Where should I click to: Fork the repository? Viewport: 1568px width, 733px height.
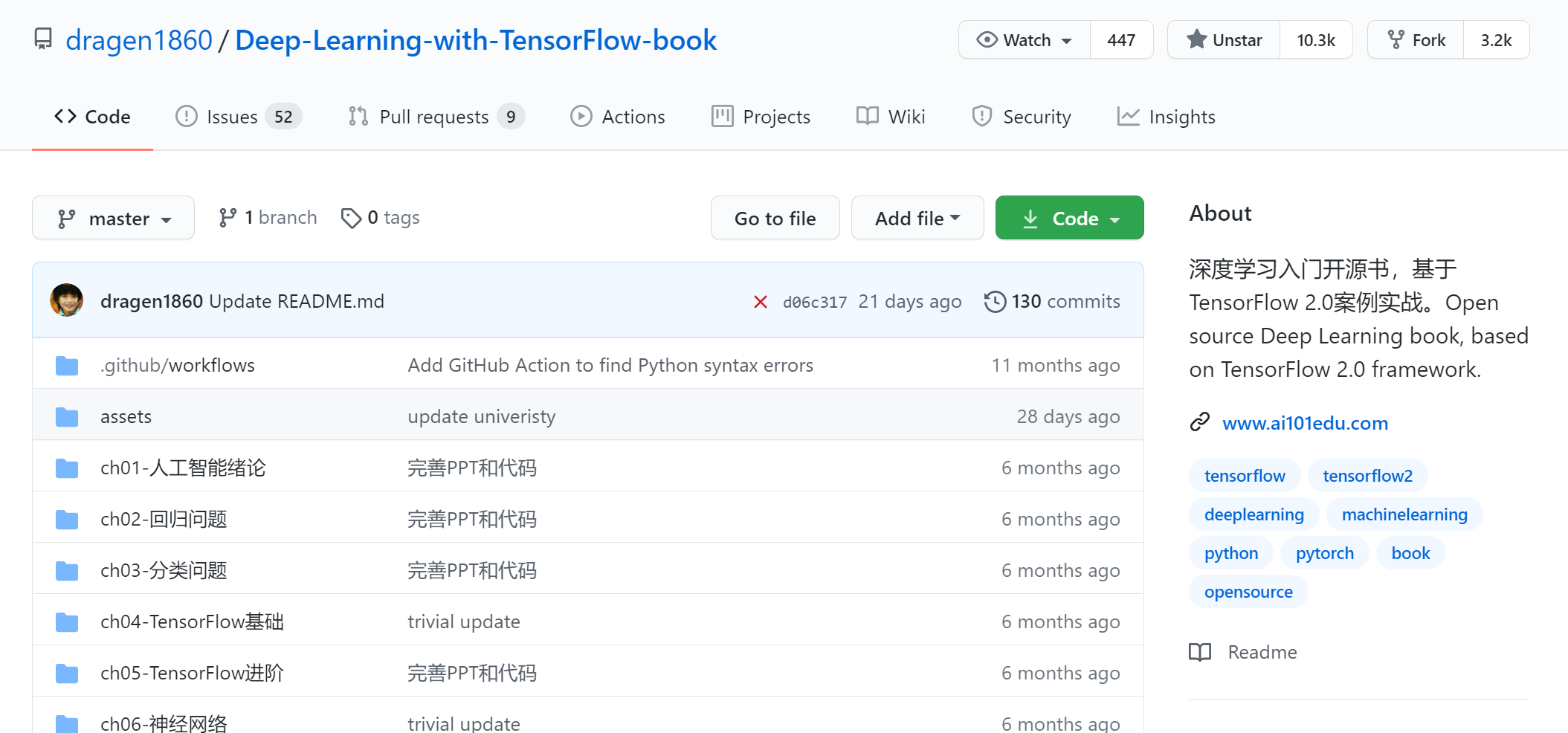(1416, 40)
